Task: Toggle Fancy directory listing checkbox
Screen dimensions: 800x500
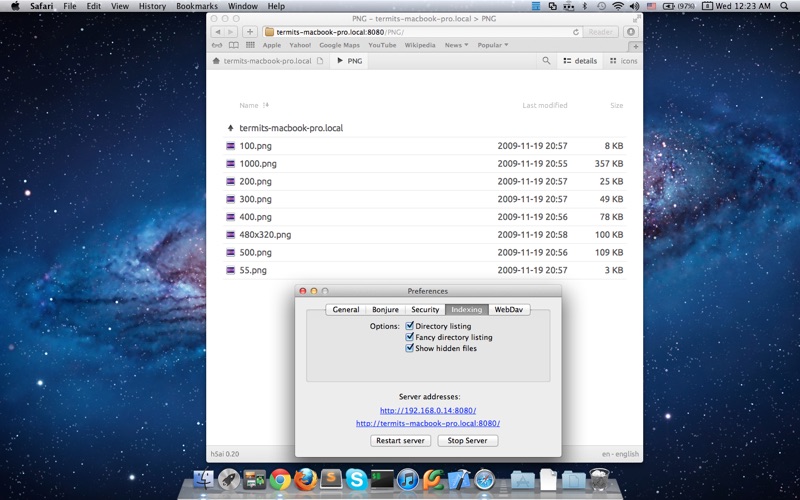Action: pyautogui.click(x=409, y=337)
